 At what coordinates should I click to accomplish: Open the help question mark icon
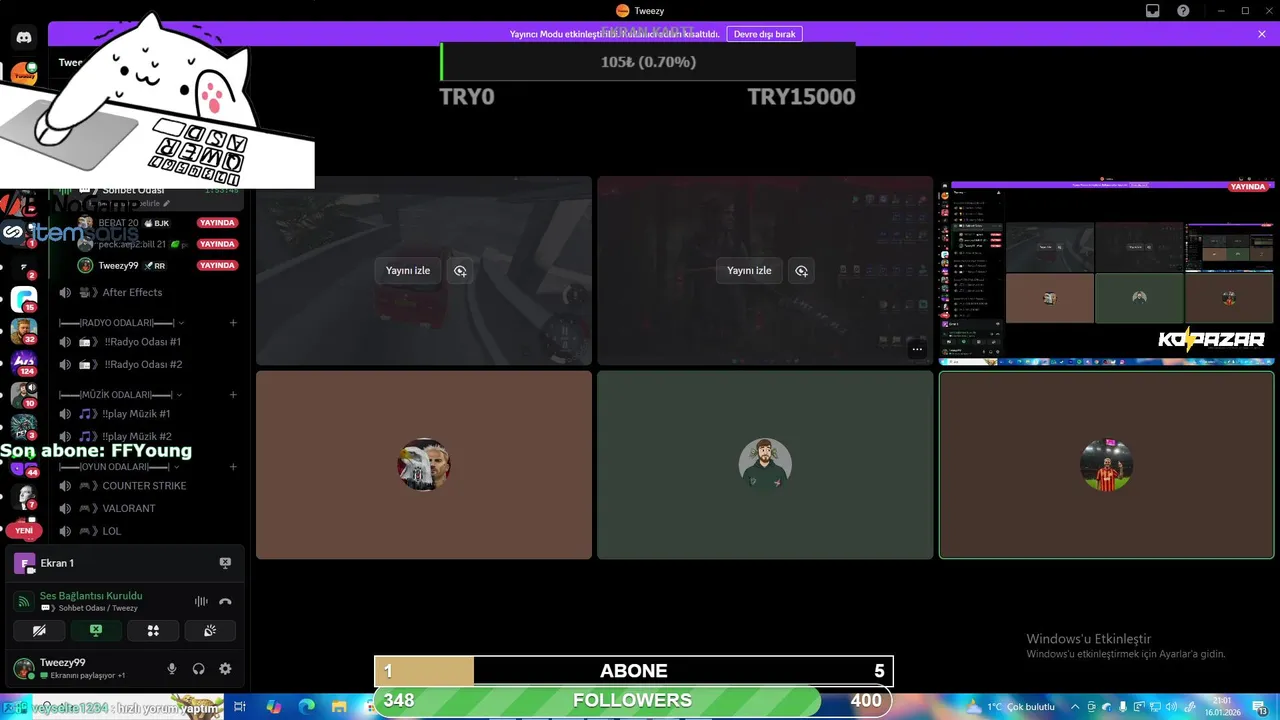[x=1183, y=11]
